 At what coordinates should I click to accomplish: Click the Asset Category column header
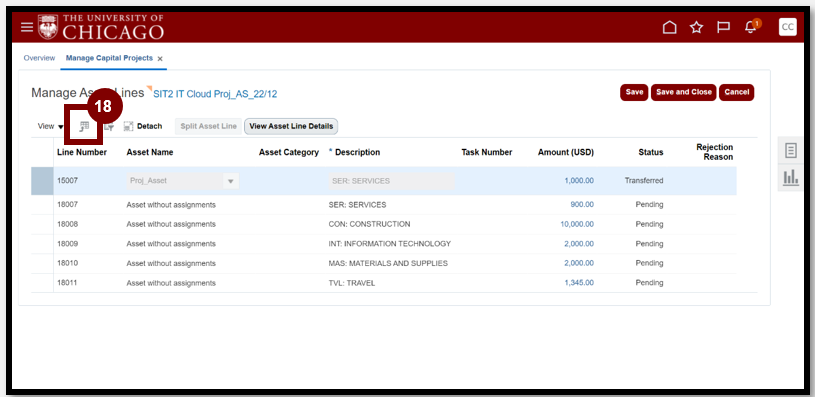pyautogui.click(x=288, y=152)
